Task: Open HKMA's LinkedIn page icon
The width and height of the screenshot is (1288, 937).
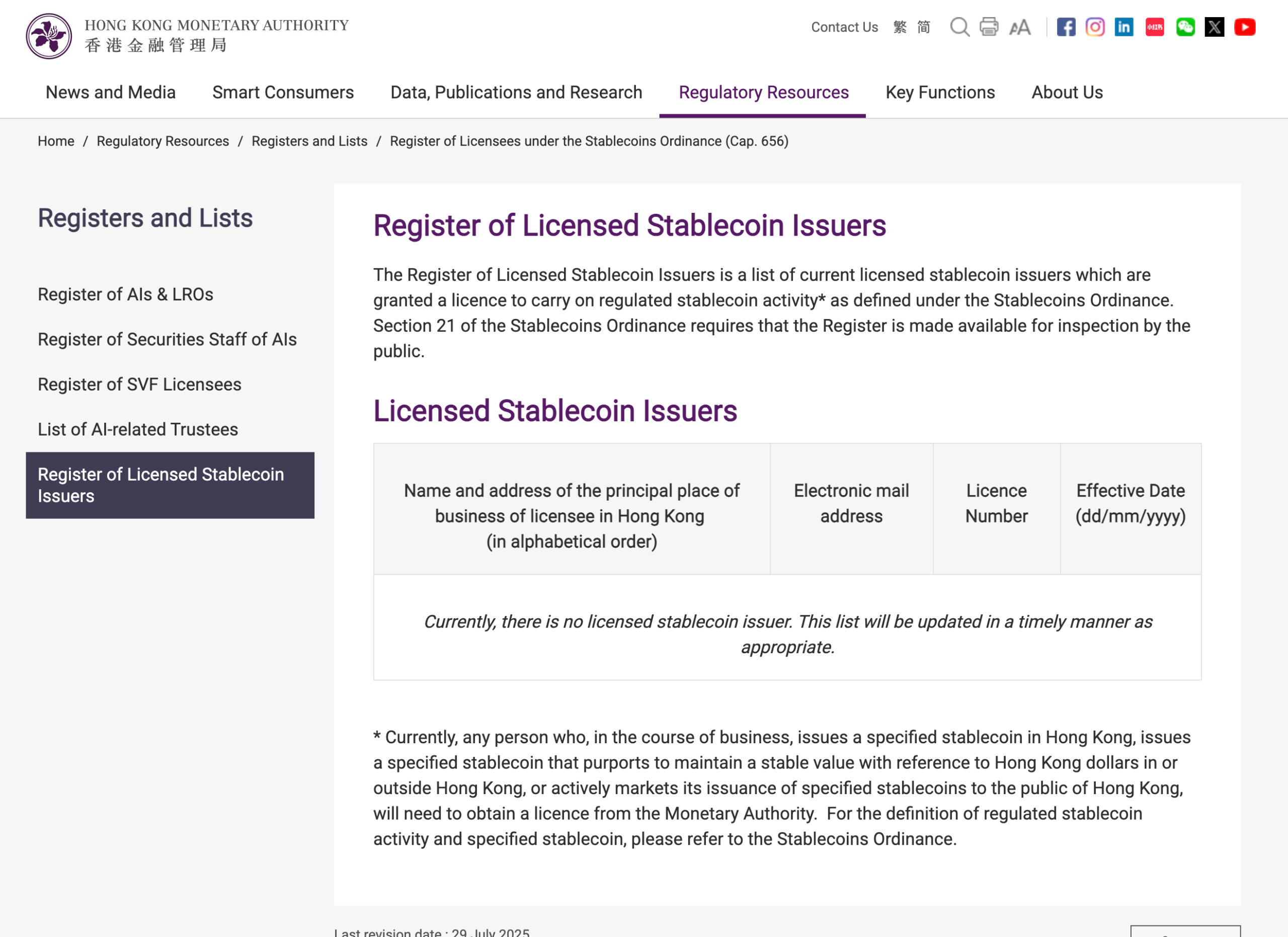Action: click(x=1124, y=27)
